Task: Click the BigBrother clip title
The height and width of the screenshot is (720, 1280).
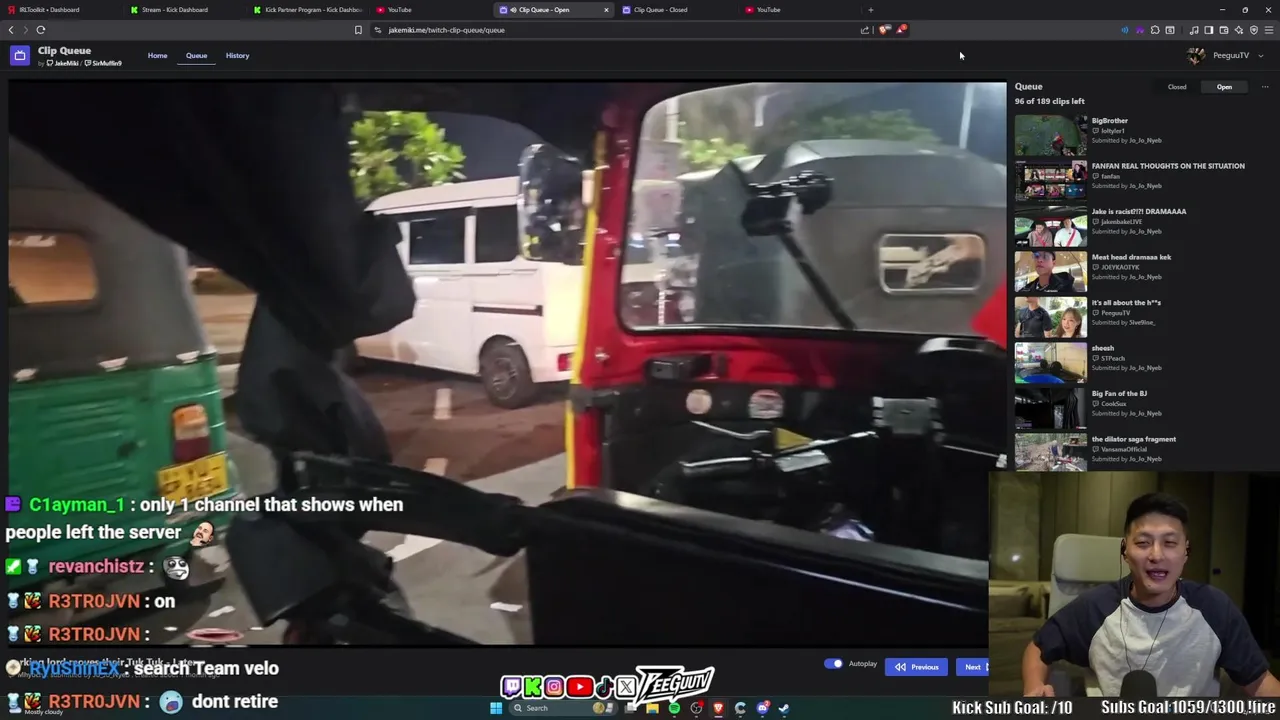Action: click(x=1110, y=121)
